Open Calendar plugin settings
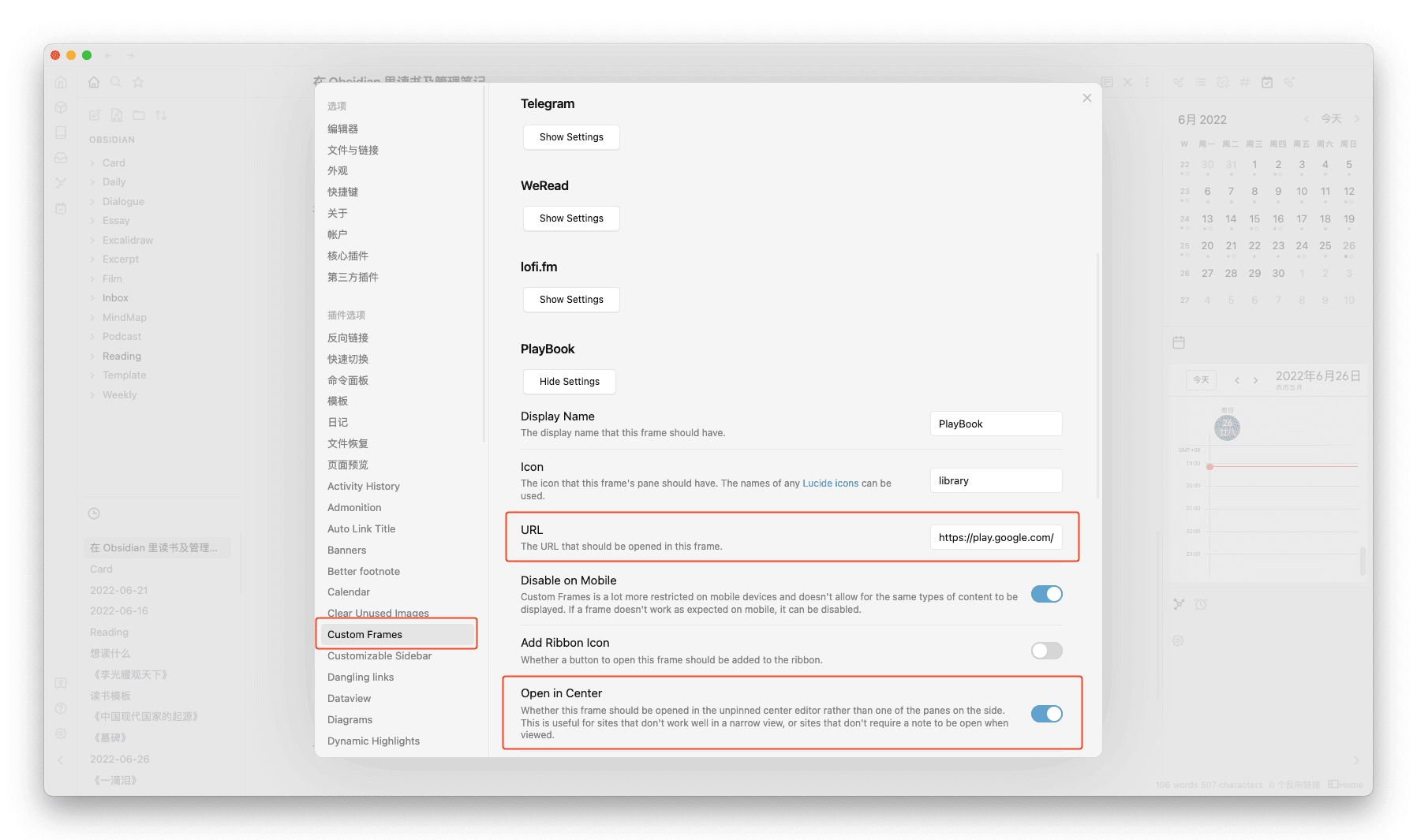The width and height of the screenshot is (1417, 840). point(348,592)
